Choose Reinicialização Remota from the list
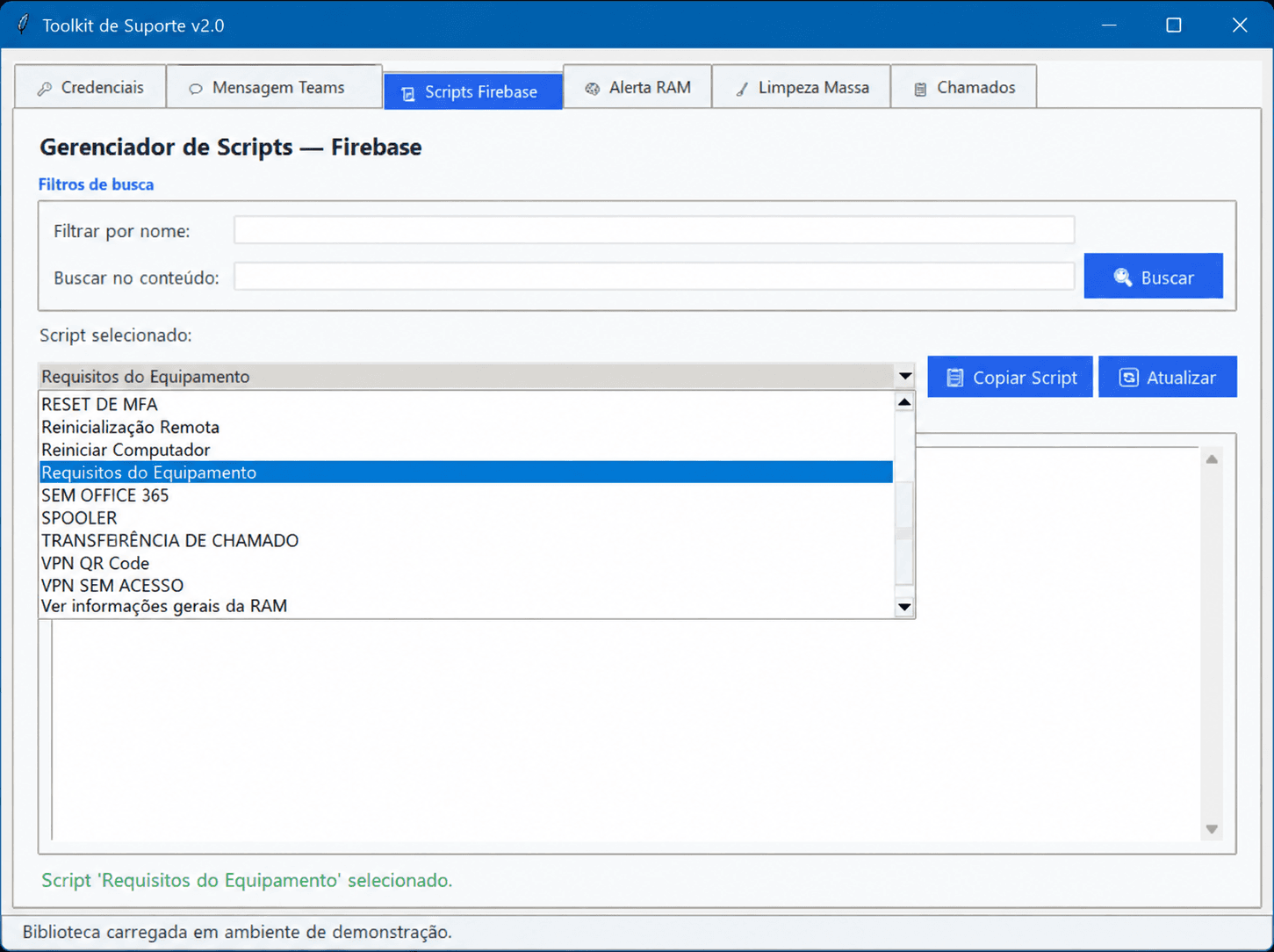This screenshot has height=952, width=1274. click(x=466, y=427)
